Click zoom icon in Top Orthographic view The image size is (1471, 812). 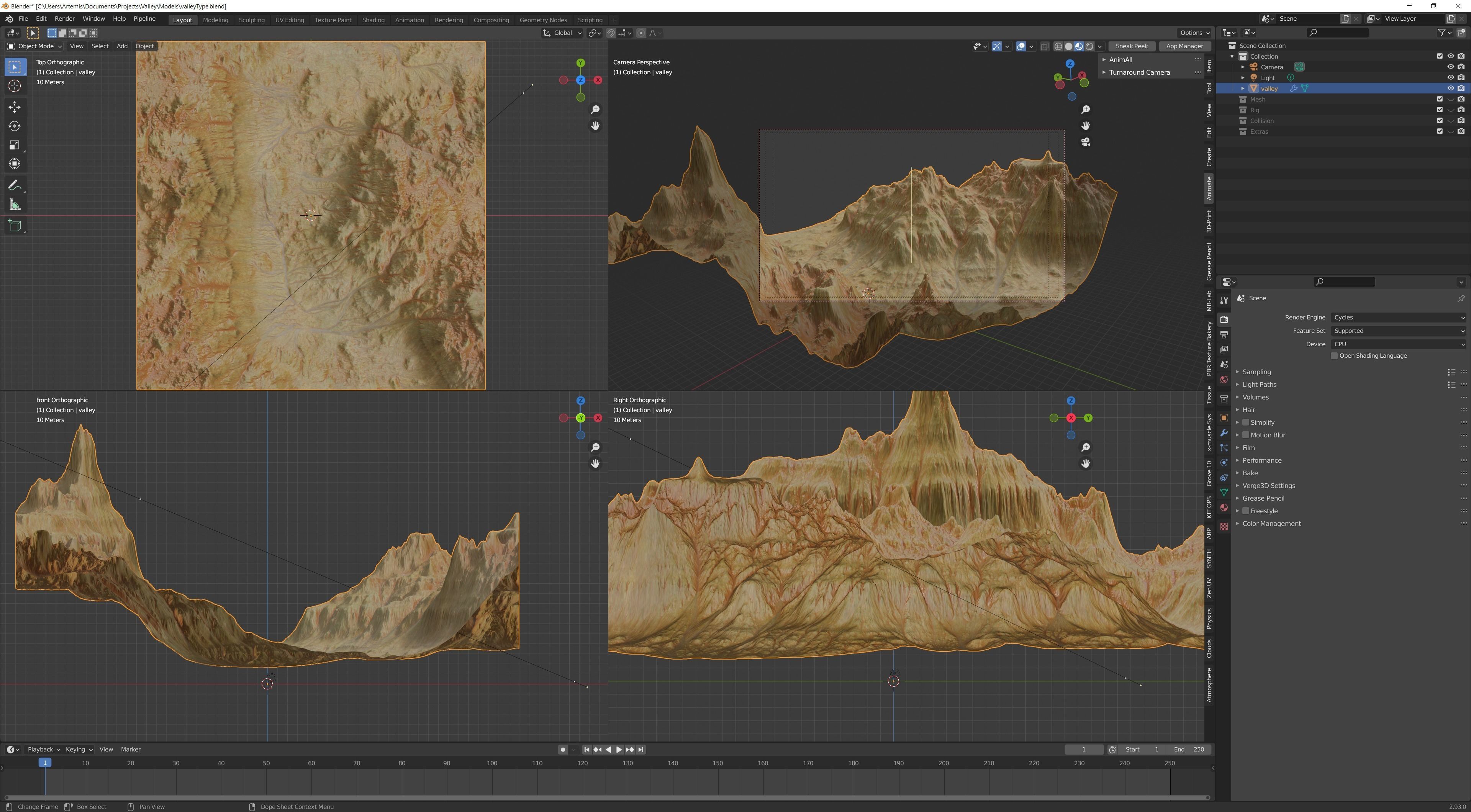(x=595, y=110)
